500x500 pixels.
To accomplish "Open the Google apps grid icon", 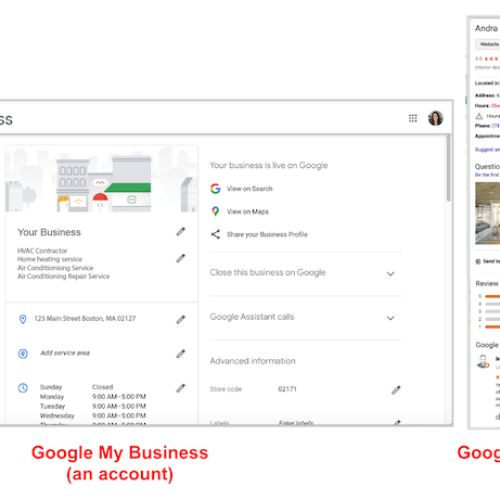I will click(x=413, y=118).
